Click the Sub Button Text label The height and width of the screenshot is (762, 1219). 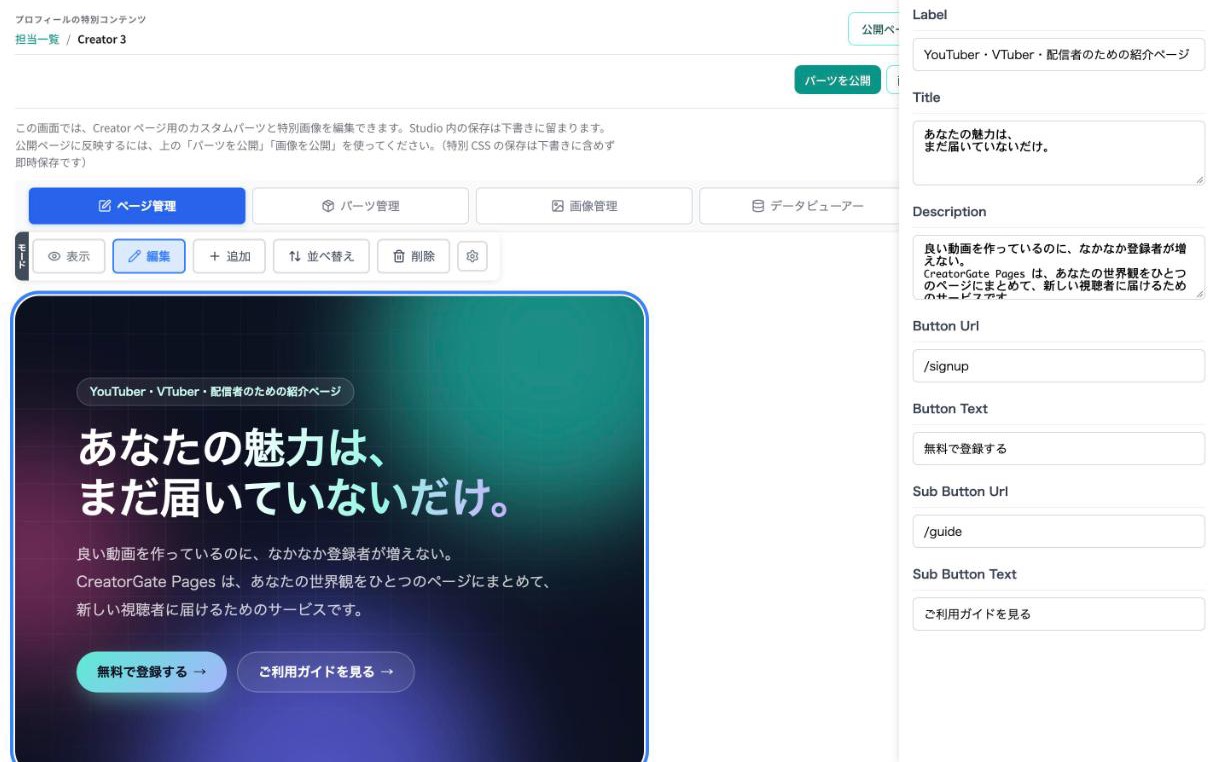coord(964,574)
